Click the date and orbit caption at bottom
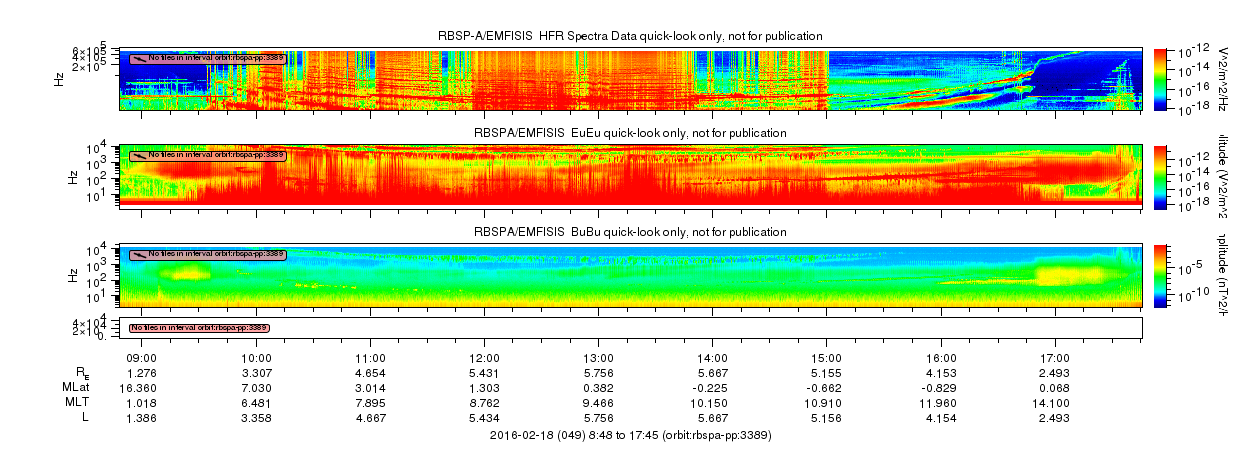 coord(631,436)
